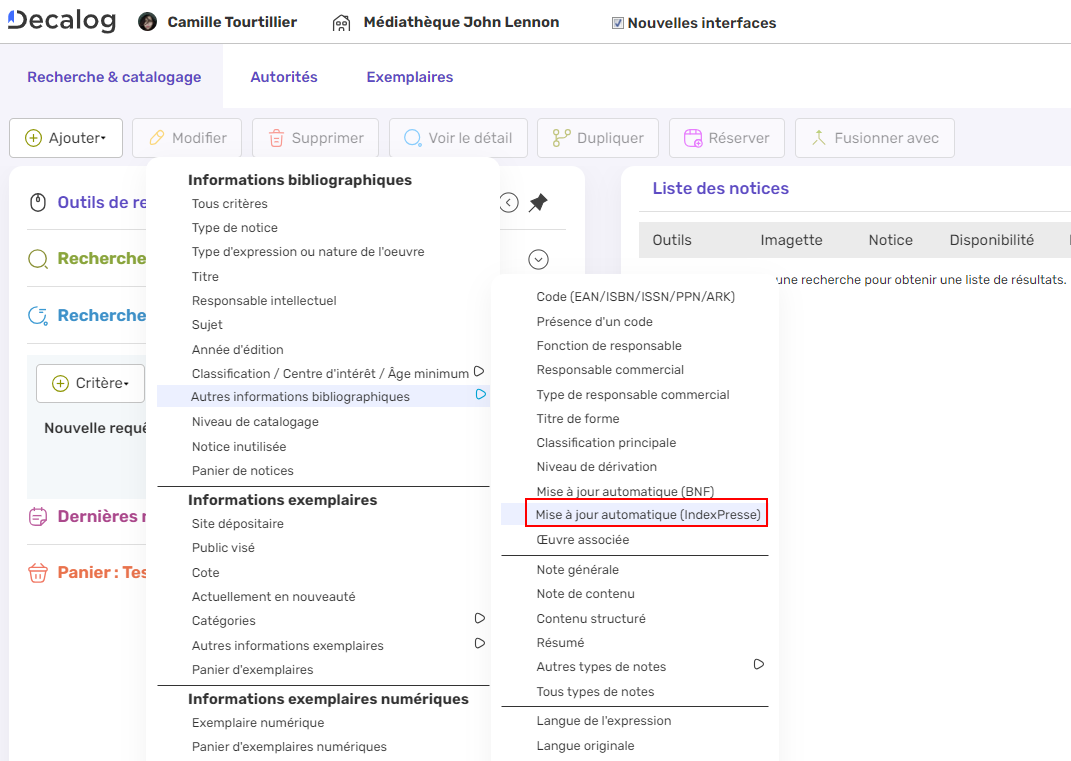
Task: Click Camille Tourtillier's user avatar
Action: (x=148, y=22)
